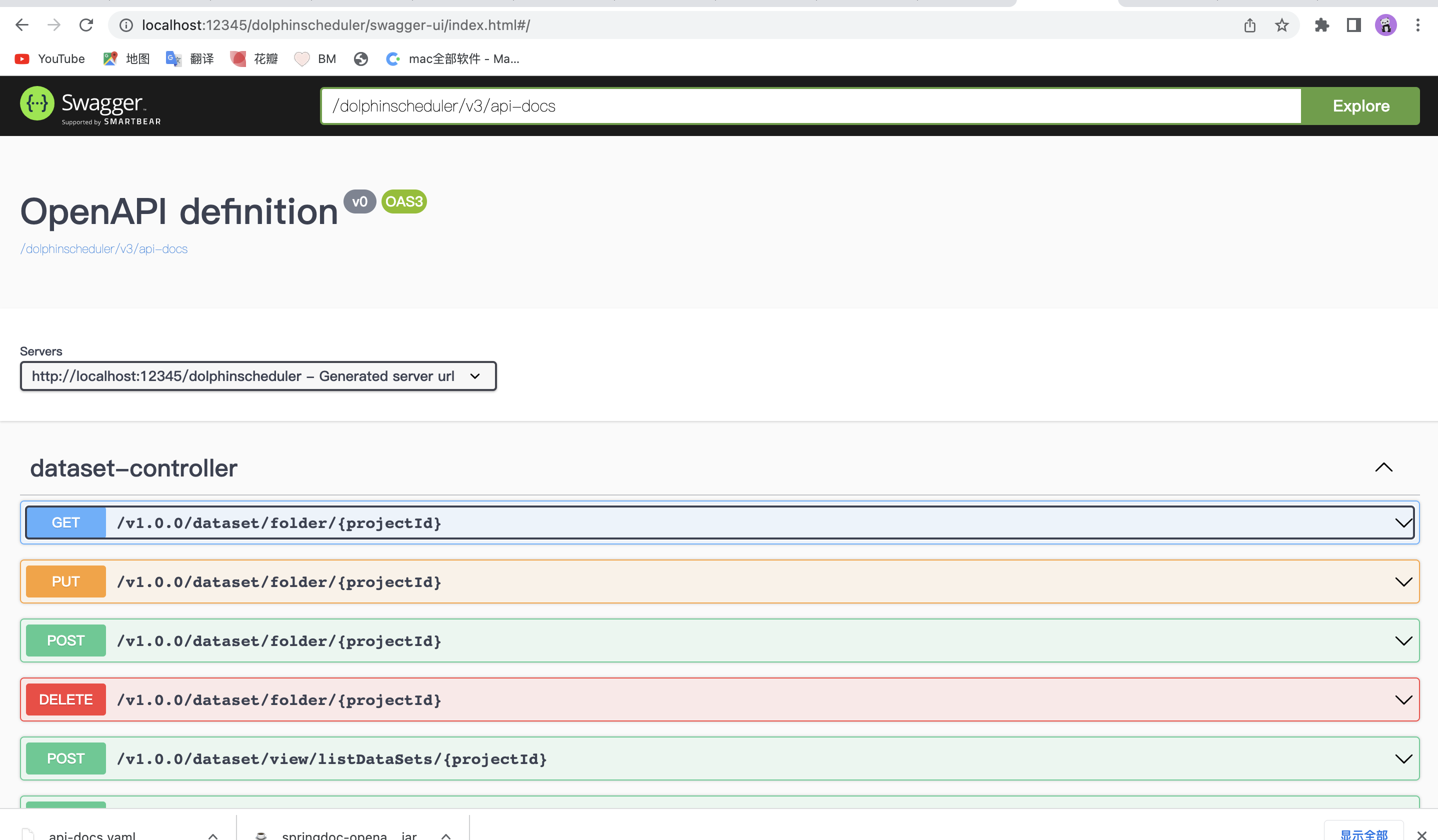This screenshot has height=840, width=1438.
Task: Toggle the browser side panel icon
Action: [x=1353, y=25]
